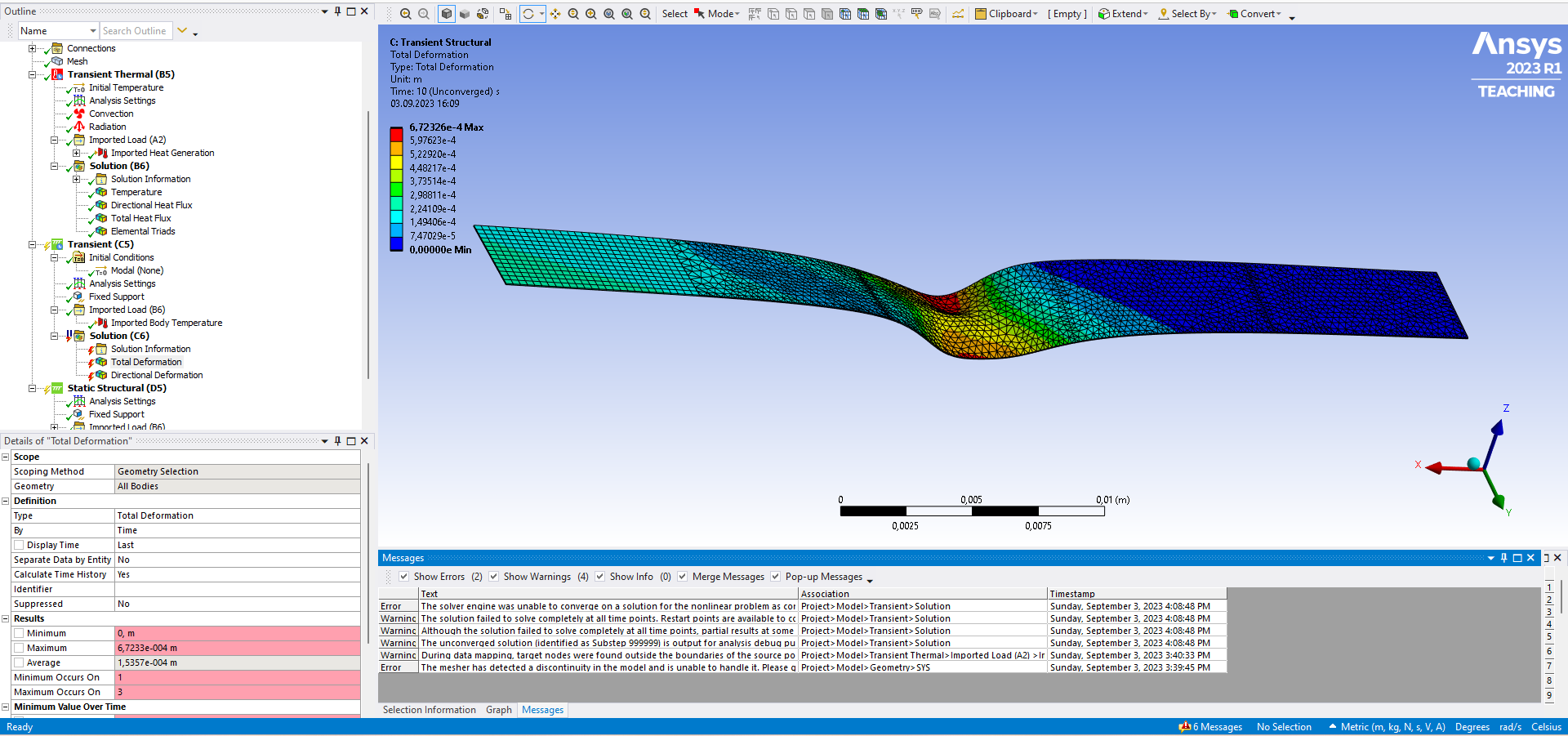The image size is (1568, 736).
Task: Open the Selection Information tab
Action: (429, 710)
